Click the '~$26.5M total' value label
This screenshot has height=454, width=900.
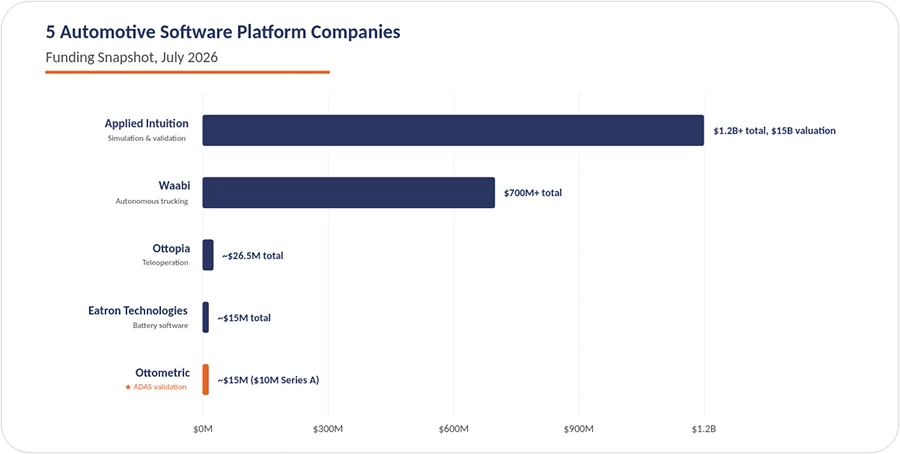click(253, 256)
